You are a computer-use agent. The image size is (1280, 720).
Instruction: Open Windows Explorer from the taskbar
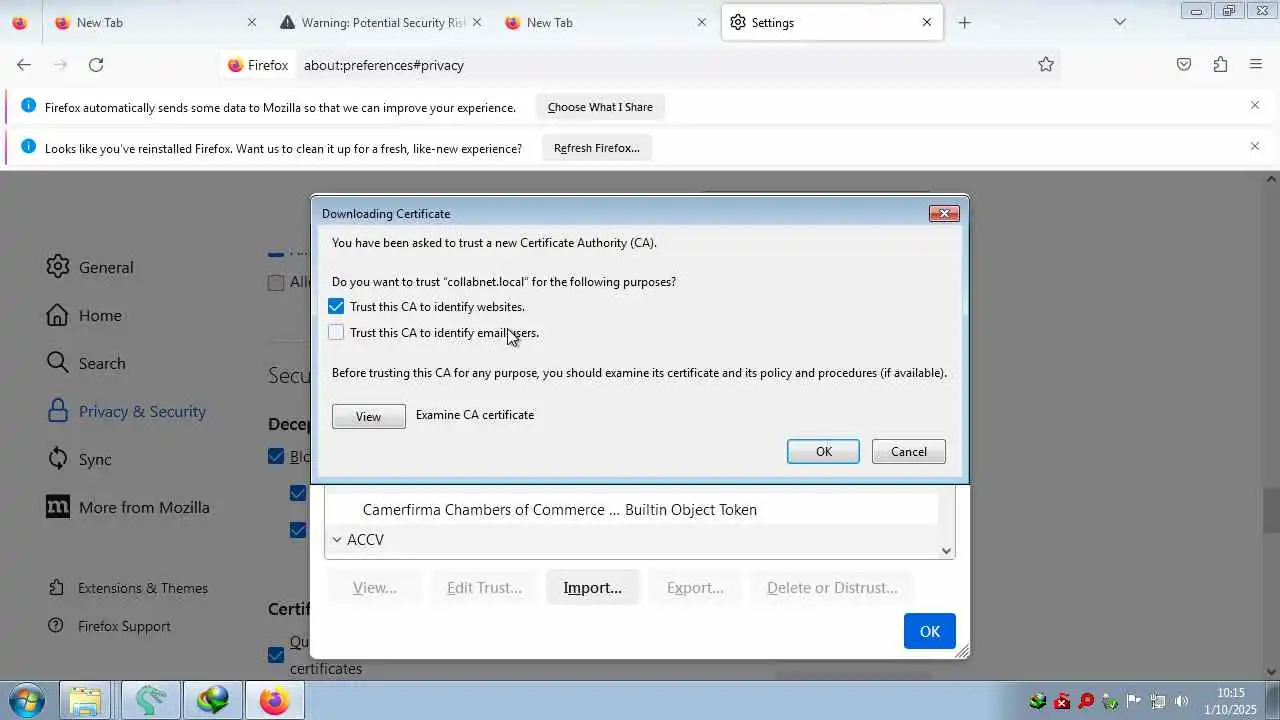85,701
